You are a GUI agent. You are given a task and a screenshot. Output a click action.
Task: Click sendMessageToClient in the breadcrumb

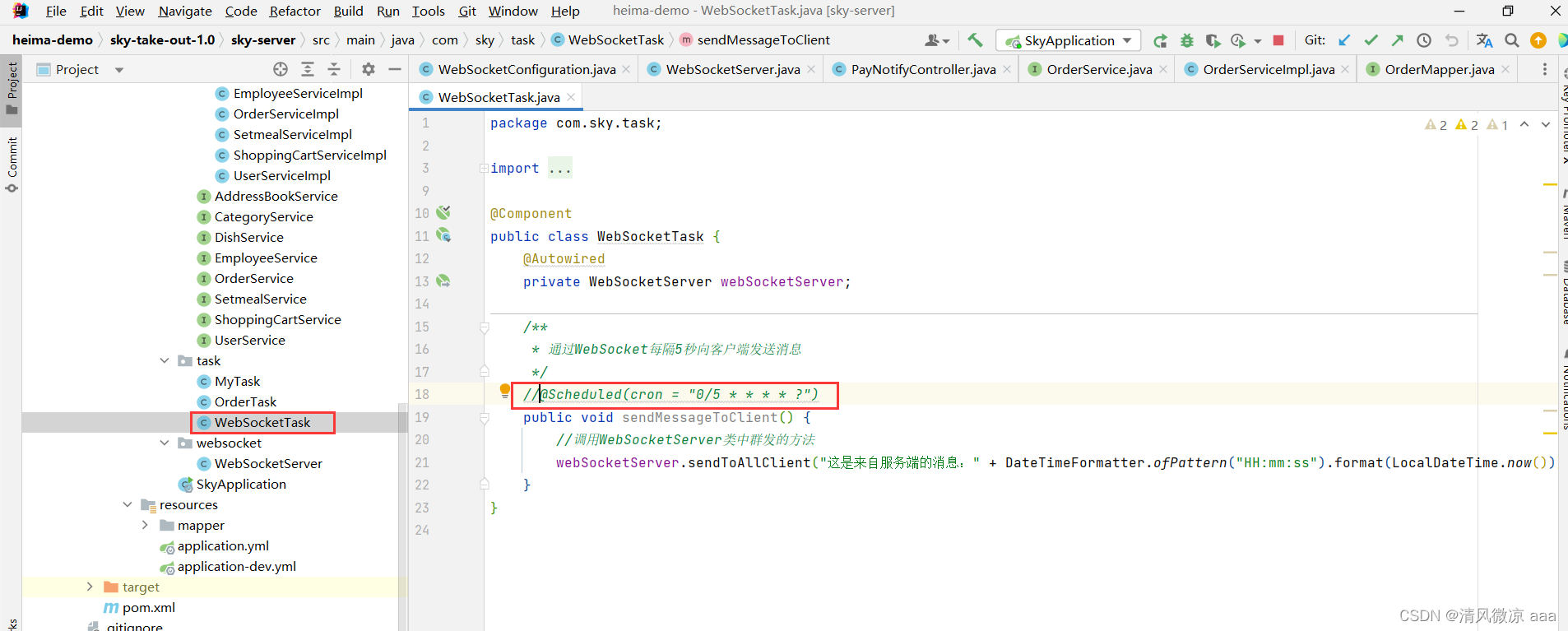[763, 39]
